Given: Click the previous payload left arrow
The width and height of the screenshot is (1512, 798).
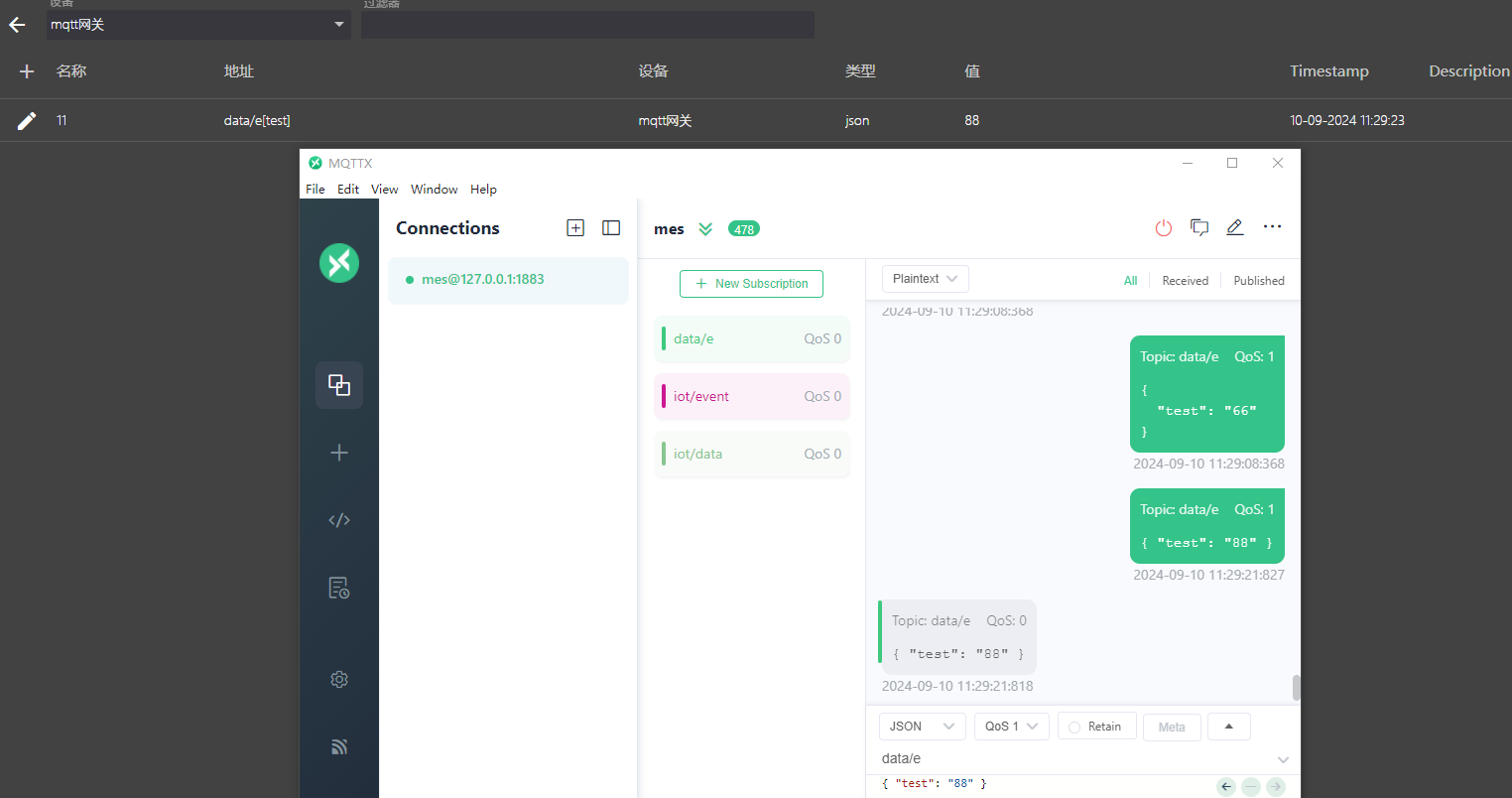Looking at the screenshot, I should (1226, 787).
